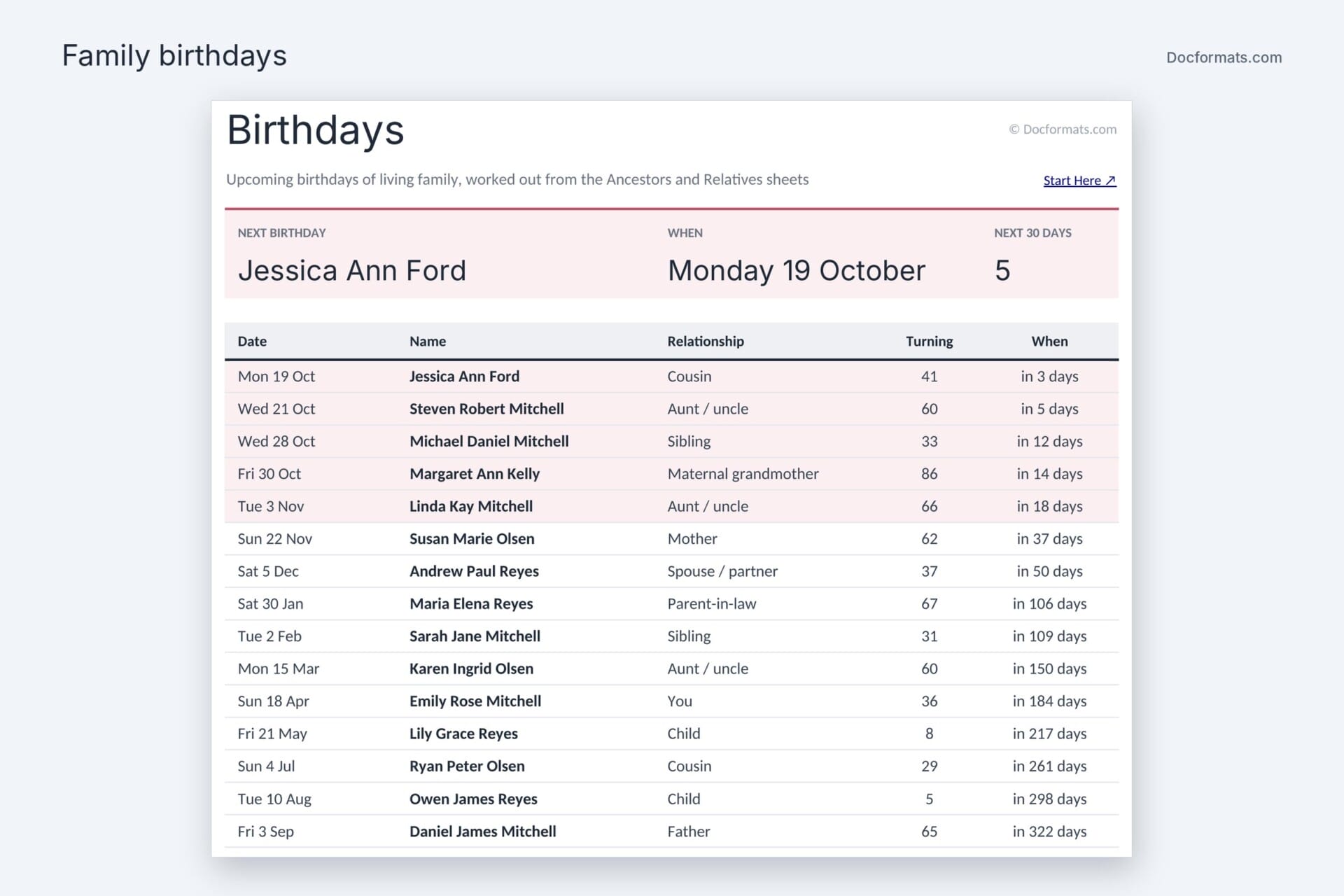1344x896 pixels.
Task: Click the 'Father' relationship cell
Action: tap(689, 832)
